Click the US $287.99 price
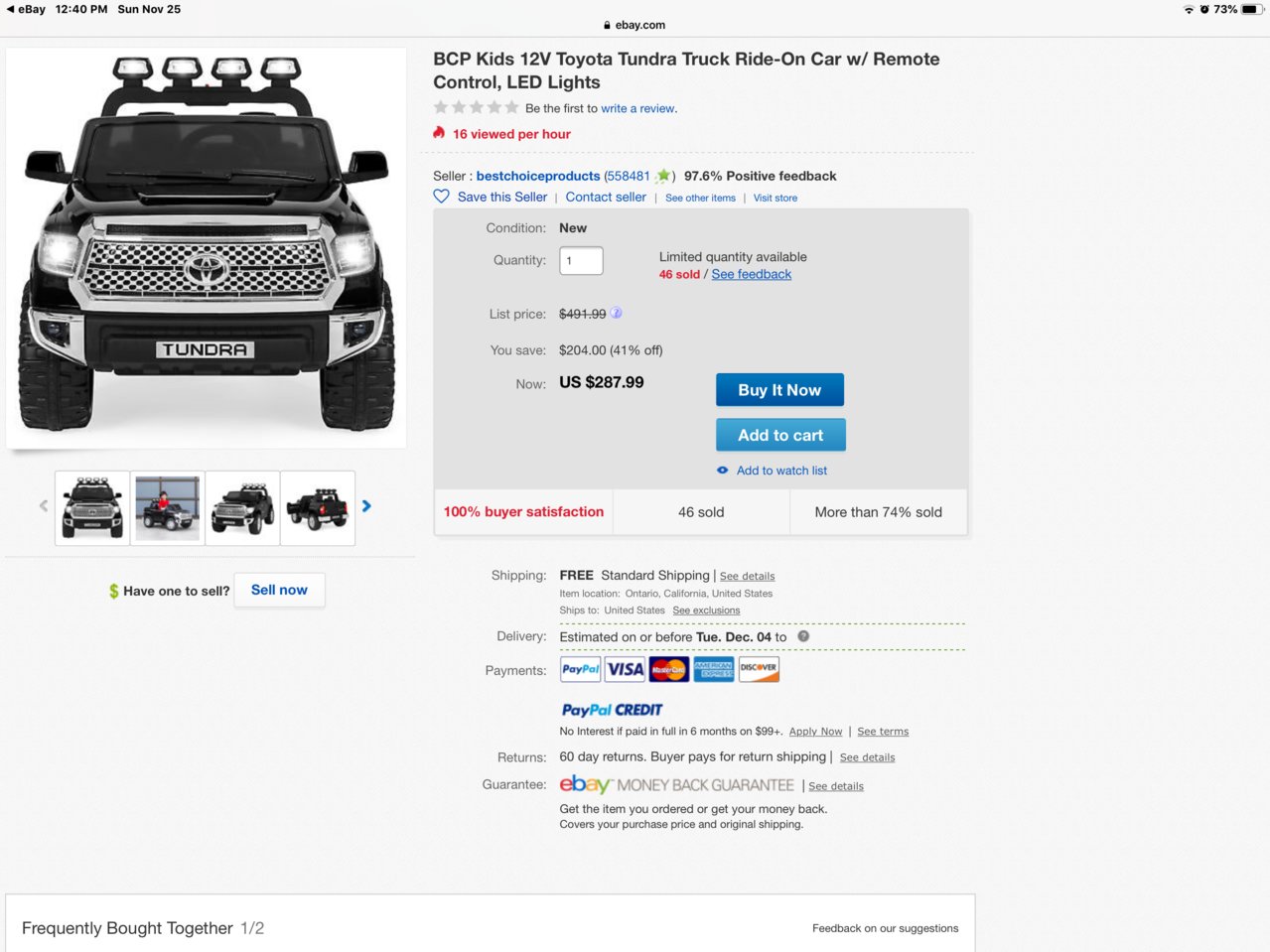The image size is (1270, 952). click(x=602, y=382)
